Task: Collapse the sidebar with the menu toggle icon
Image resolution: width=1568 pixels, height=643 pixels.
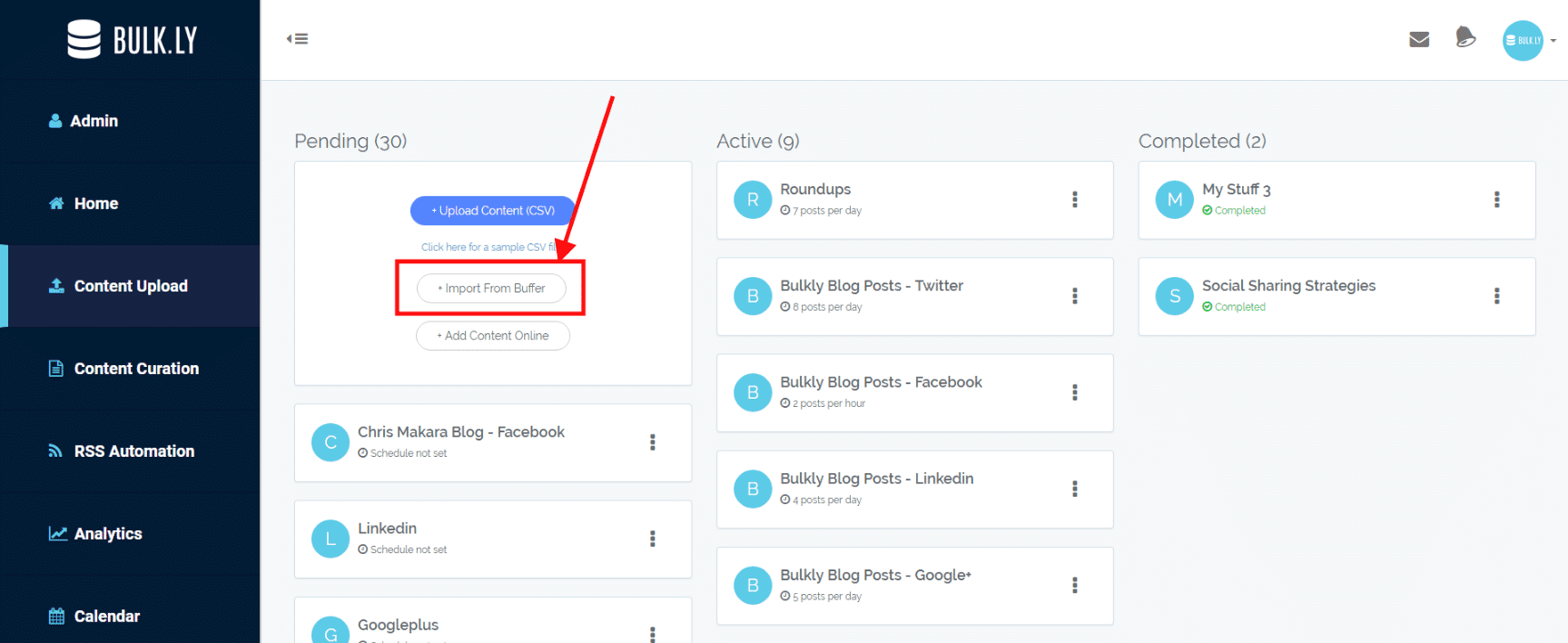Action: [298, 39]
